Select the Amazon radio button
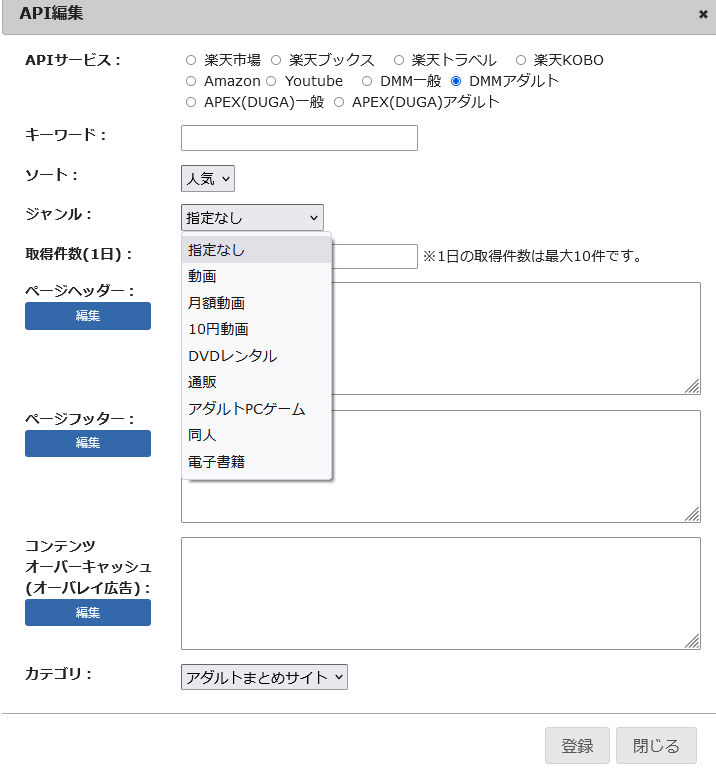Viewport: 716px width, 773px height. [191, 81]
